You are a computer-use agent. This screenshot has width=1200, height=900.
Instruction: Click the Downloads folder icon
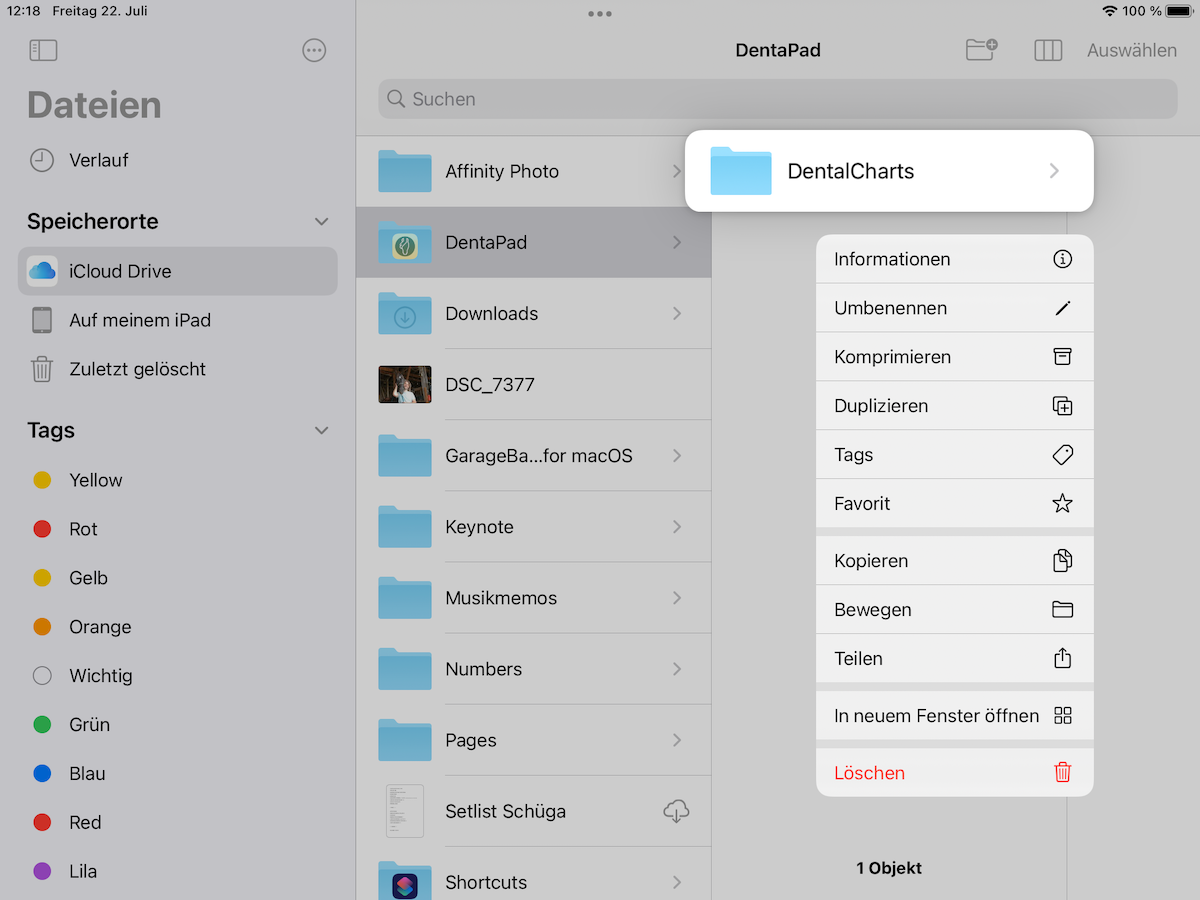pyautogui.click(x=405, y=313)
